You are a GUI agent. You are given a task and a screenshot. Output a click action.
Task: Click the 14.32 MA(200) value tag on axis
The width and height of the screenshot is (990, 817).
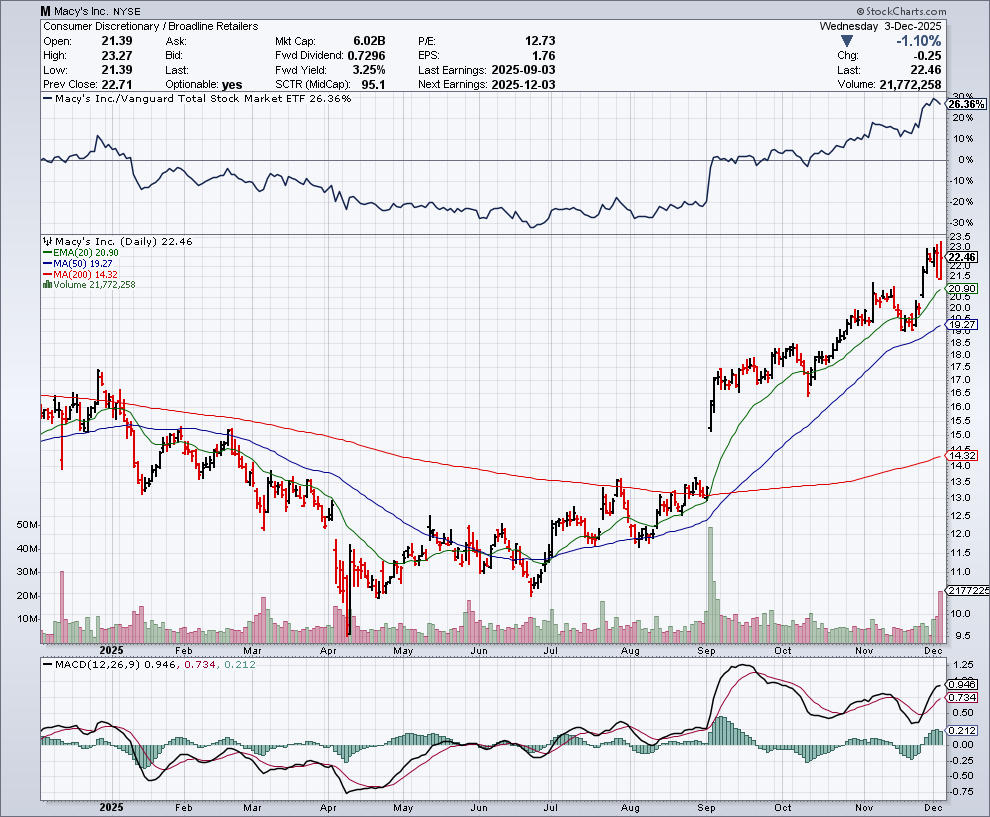pyautogui.click(x=961, y=456)
